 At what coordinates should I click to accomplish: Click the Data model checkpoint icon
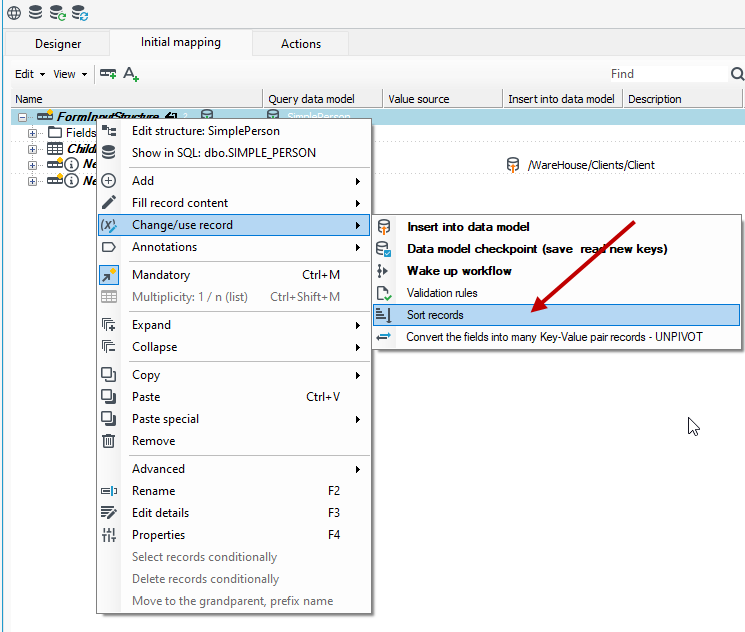coord(383,249)
